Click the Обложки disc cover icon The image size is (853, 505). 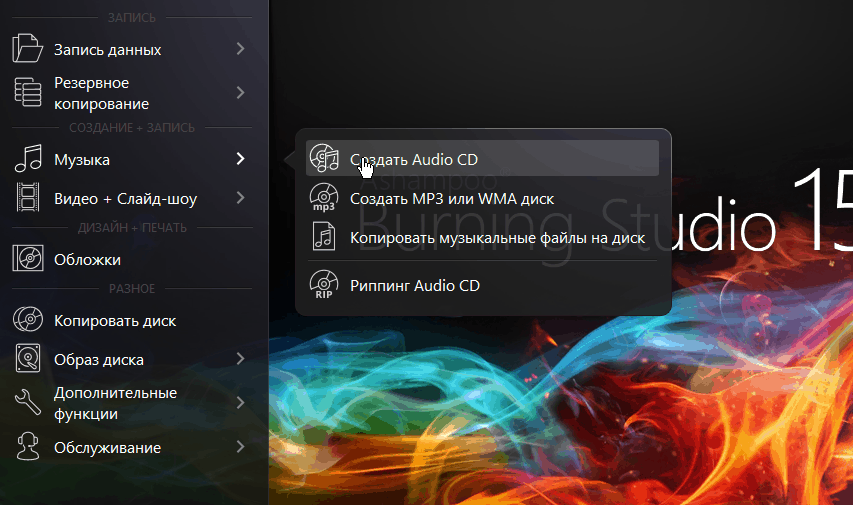coord(27,259)
